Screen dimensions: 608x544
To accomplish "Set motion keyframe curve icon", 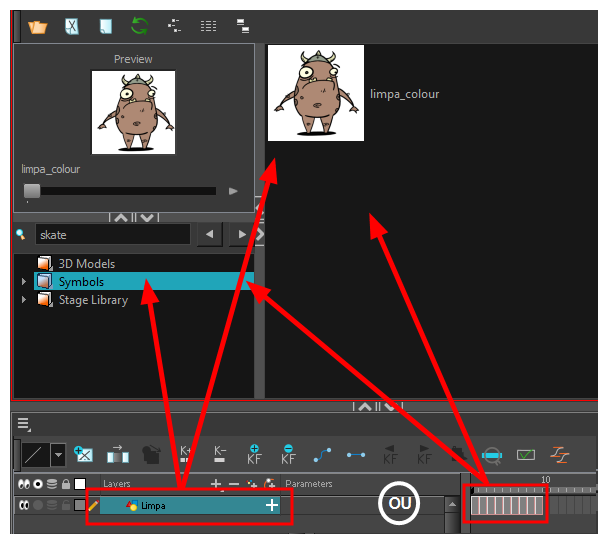I will pyautogui.click(x=322, y=455).
